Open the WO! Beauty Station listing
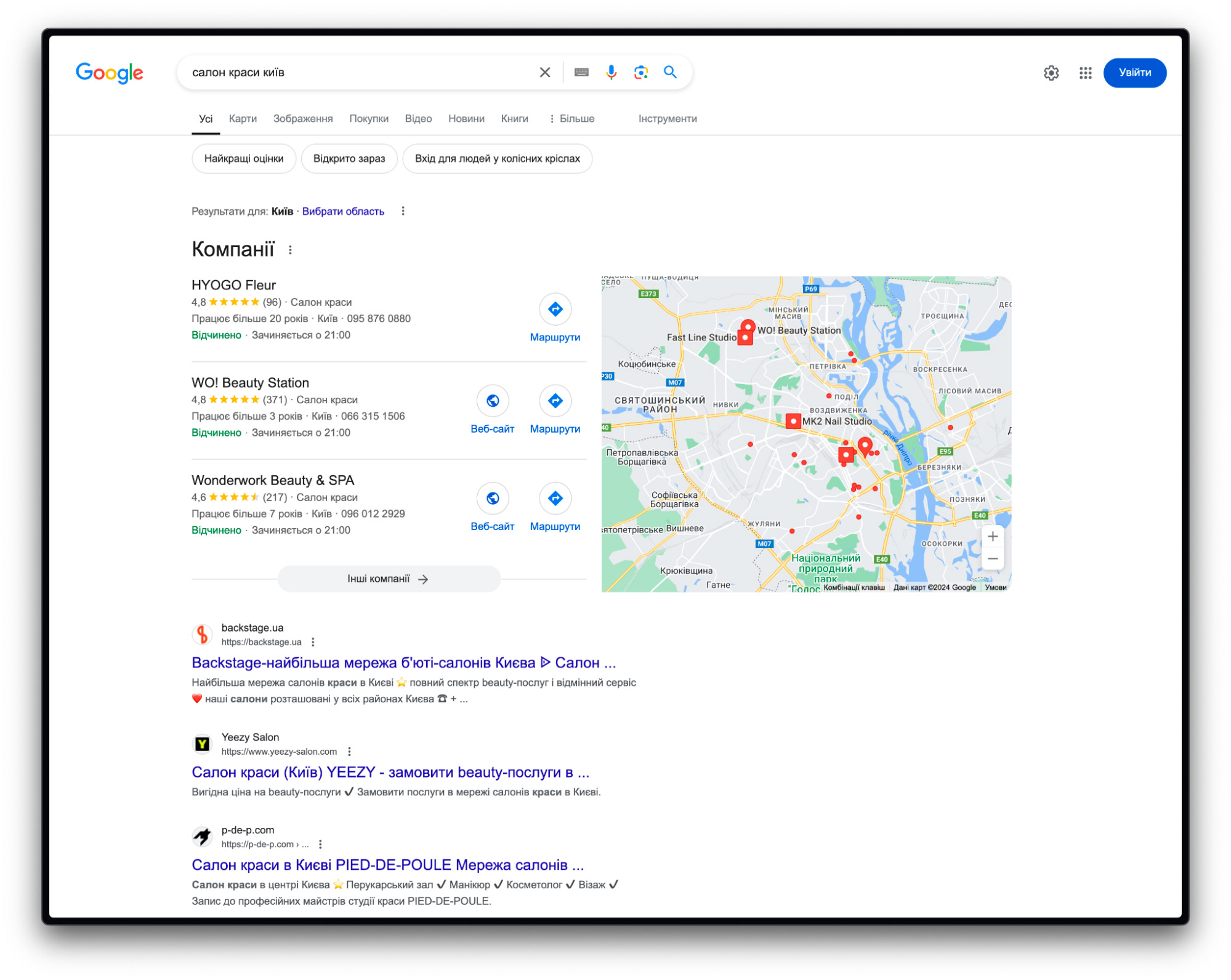 tap(250, 383)
